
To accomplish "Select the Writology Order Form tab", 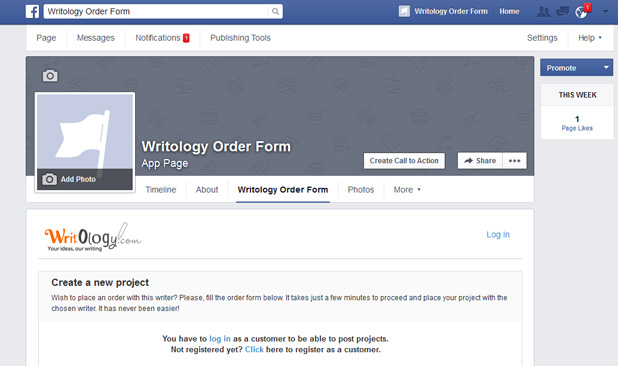I will [x=283, y=190].
